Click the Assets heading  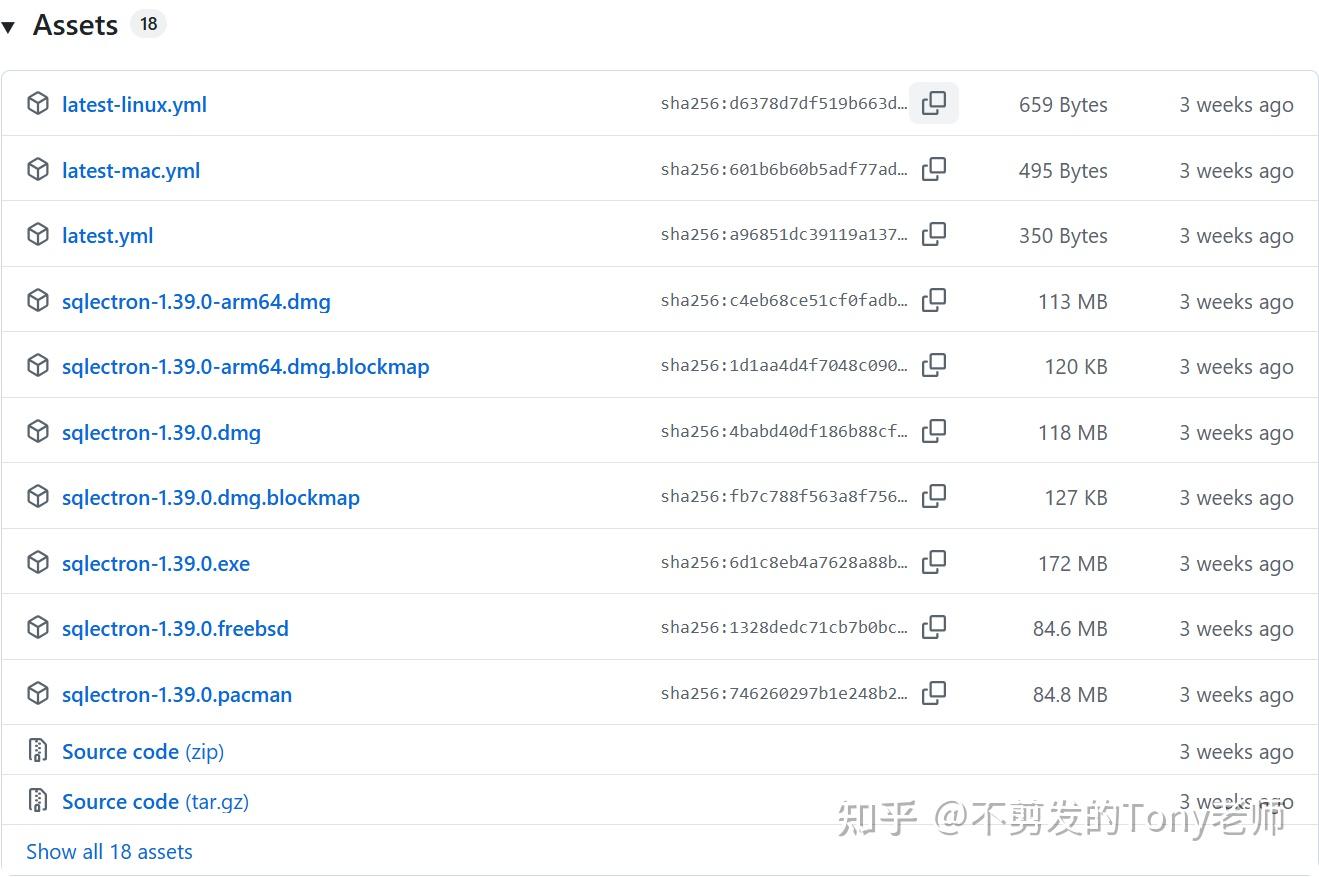point(75,26)
